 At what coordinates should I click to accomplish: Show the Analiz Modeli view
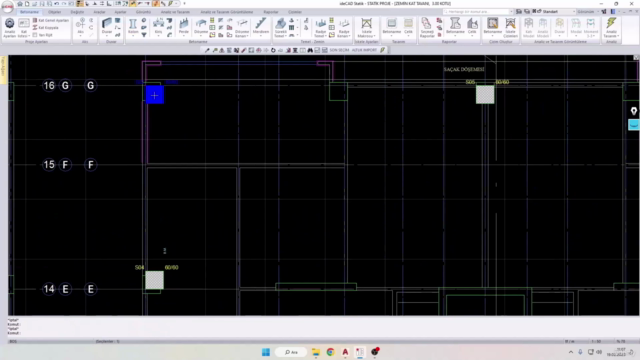pyautogui.click(x=543, y=28)
